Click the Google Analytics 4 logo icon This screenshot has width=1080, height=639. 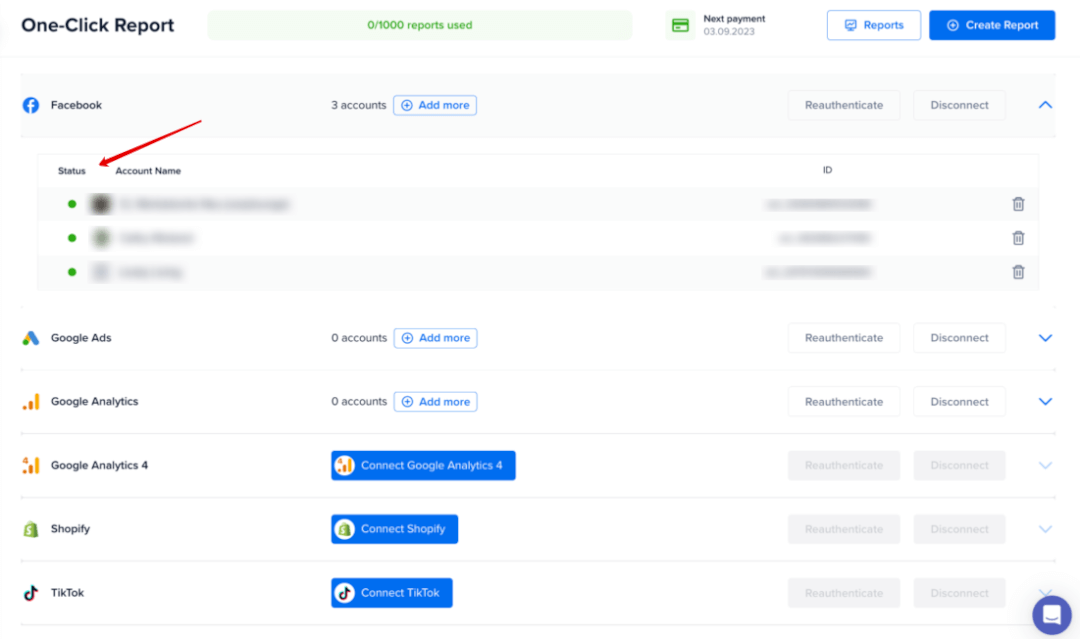31,465
